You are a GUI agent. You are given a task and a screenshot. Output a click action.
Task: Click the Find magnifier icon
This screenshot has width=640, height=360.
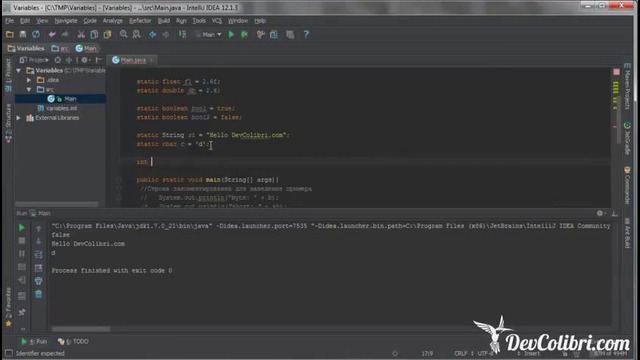coord(123,35)
